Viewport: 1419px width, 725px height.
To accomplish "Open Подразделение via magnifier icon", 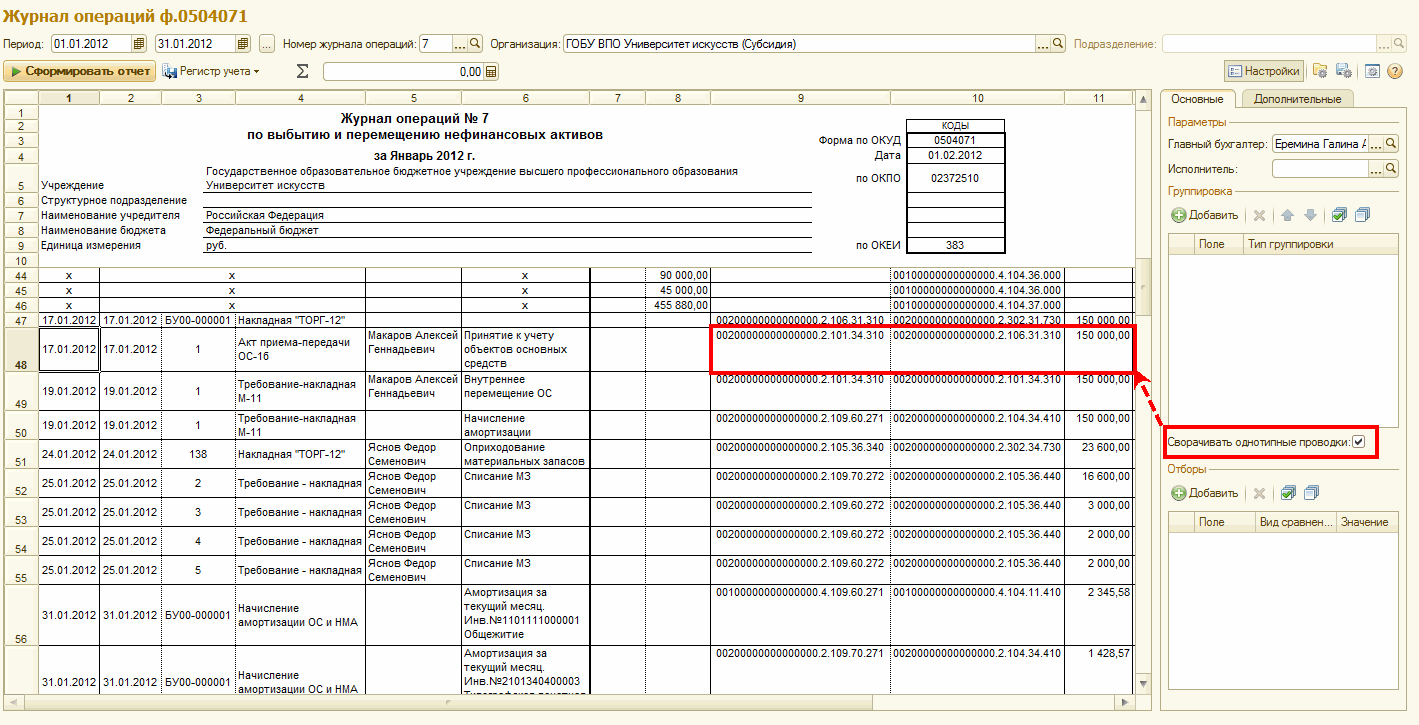I will (1400, 44).
